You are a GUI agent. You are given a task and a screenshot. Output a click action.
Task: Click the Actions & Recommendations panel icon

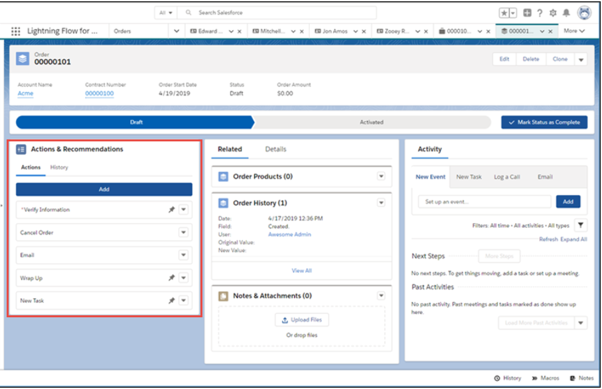21,149
